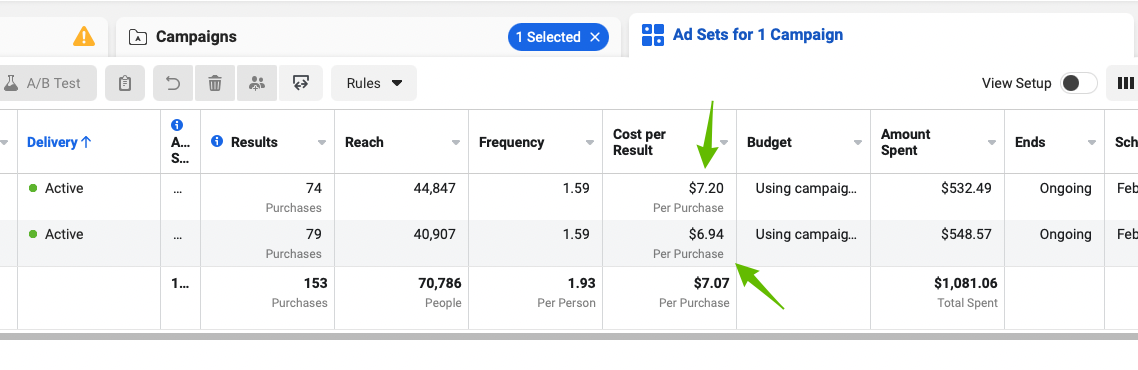Screen dimensions: 1138x370
Task: Open the Amount Spent column dropdown arrow
Action: click(x=992, y=143)
